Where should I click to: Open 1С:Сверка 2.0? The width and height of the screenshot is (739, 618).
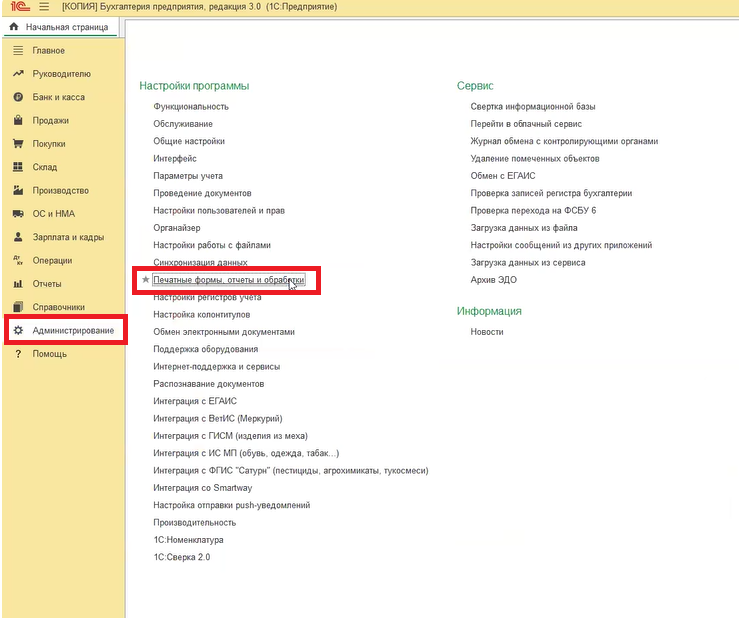pos(181,557)
